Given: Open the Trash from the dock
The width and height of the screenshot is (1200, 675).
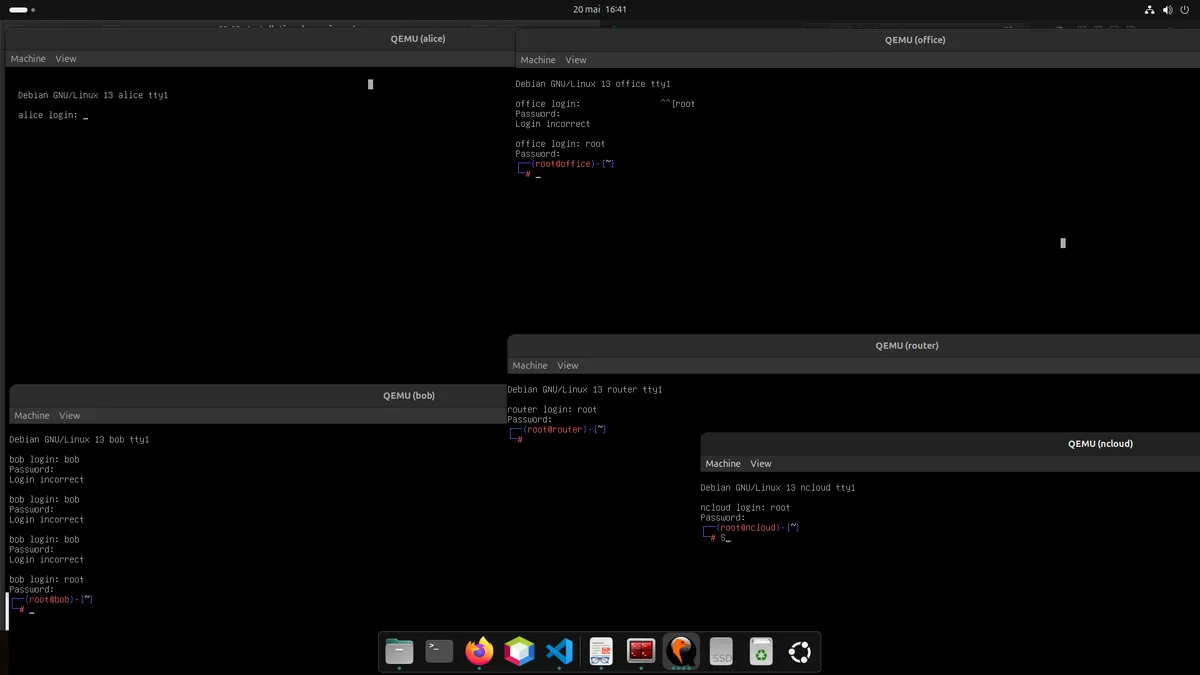Looking at the screenshot, I should coord(761,652).
